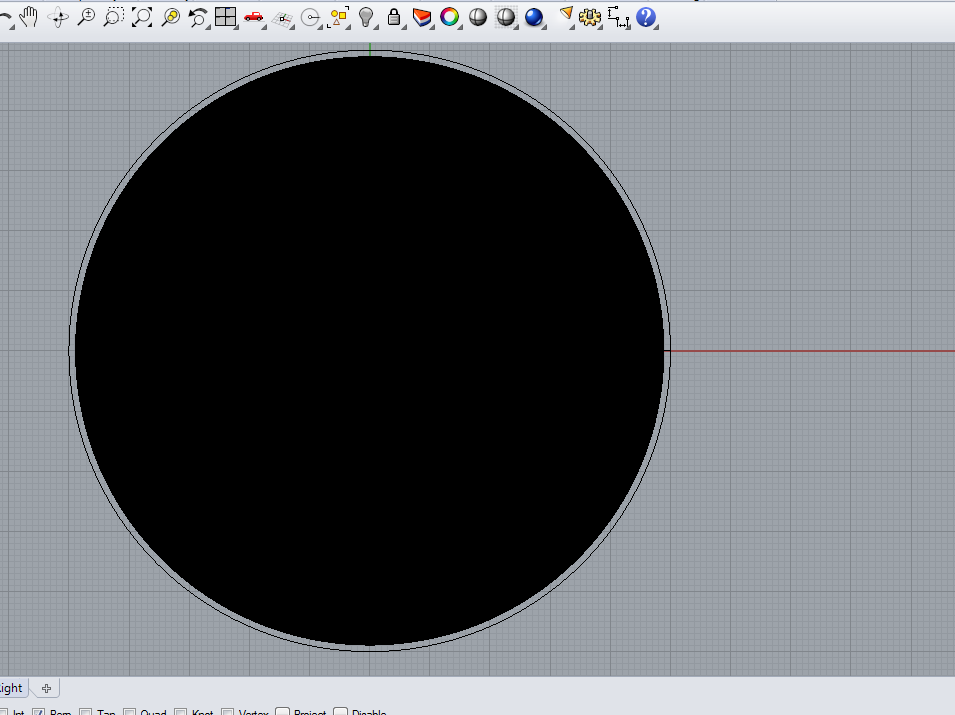Click the Set CPlane grid icon
Screen dimensions: 955x715
(282, 18)
